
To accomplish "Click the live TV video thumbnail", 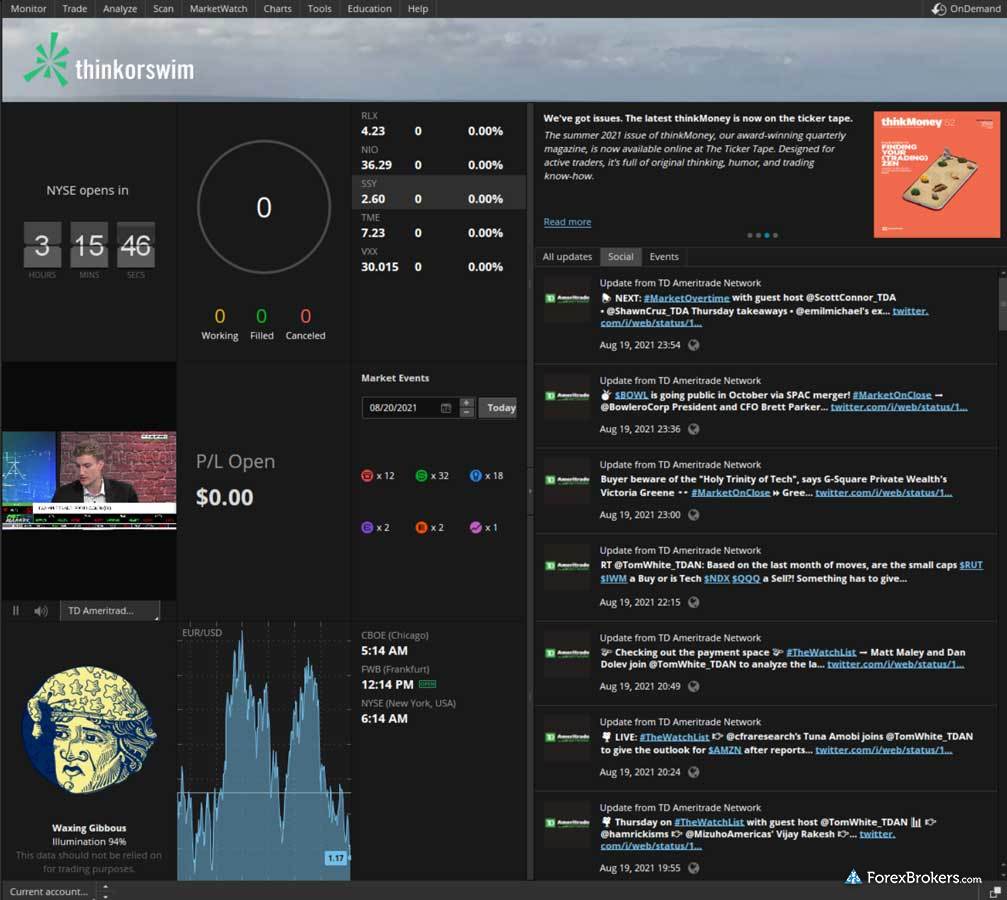I will coord(89,480).
